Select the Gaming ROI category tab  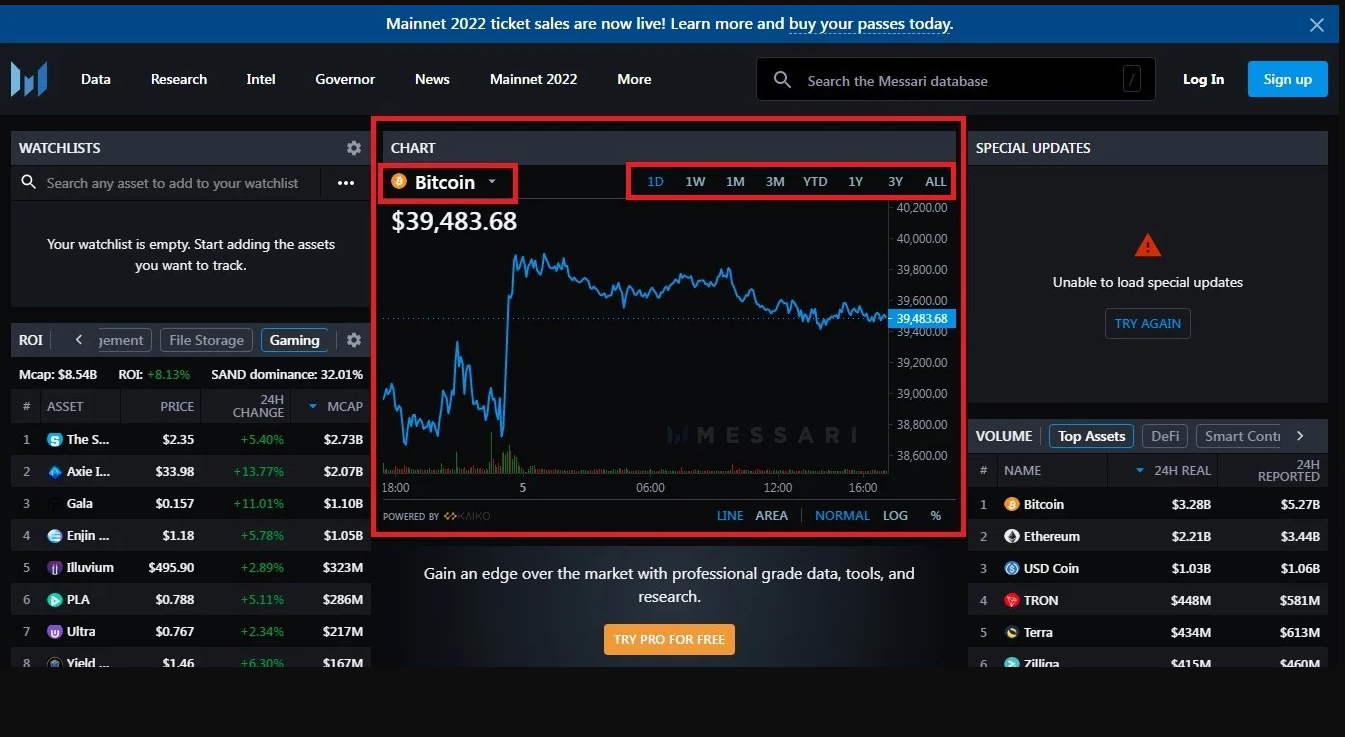coord(295,340)
